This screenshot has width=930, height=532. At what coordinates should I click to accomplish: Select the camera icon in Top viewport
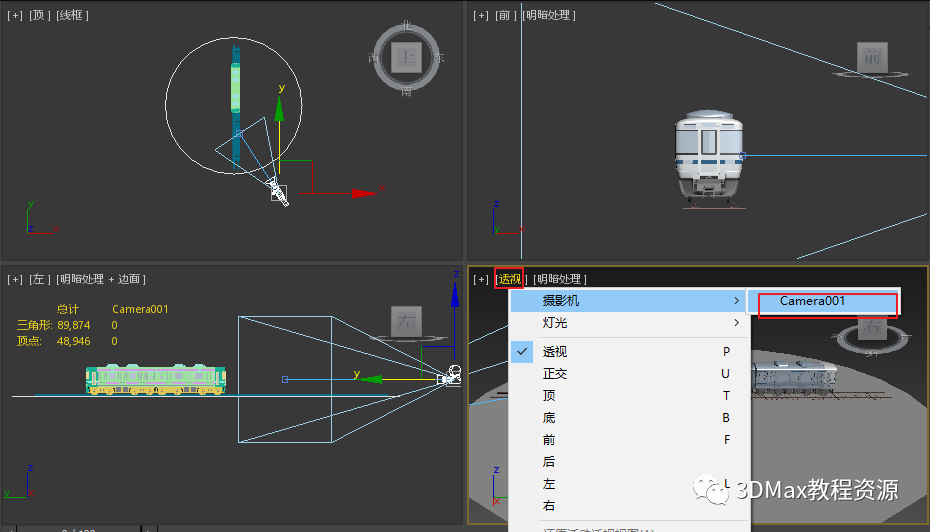(278, 191)
